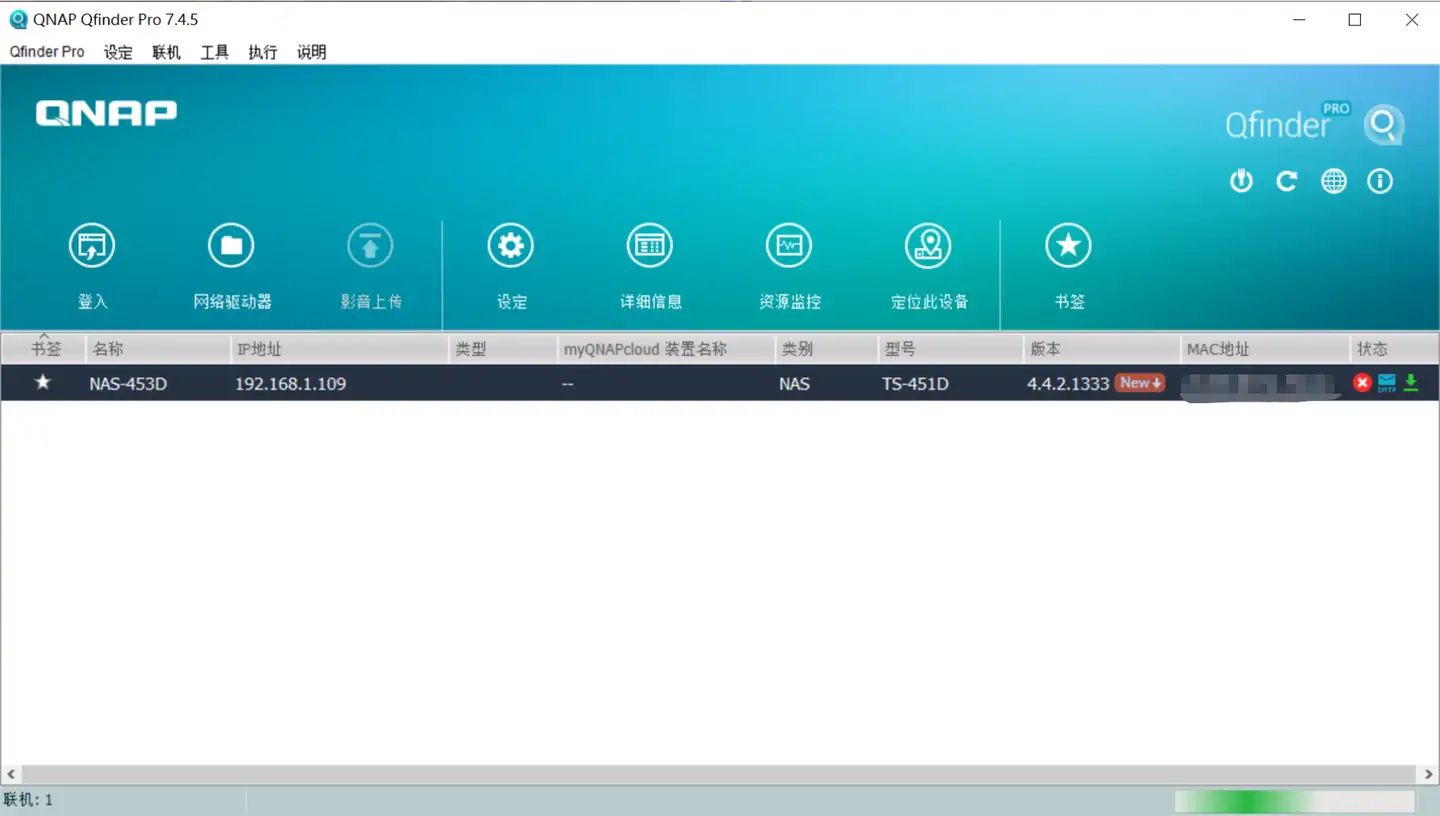The width and height of the screenshot is (1440, 816).
Task: Click the horizontal scrollbar left arrow
Action: [x=11, y=774]
